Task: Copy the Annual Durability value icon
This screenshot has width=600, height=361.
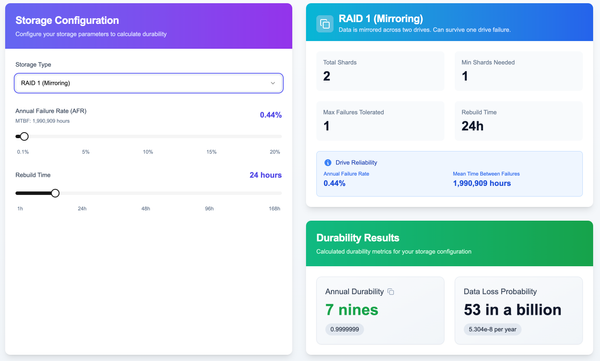Action: [x=391, y=292]
